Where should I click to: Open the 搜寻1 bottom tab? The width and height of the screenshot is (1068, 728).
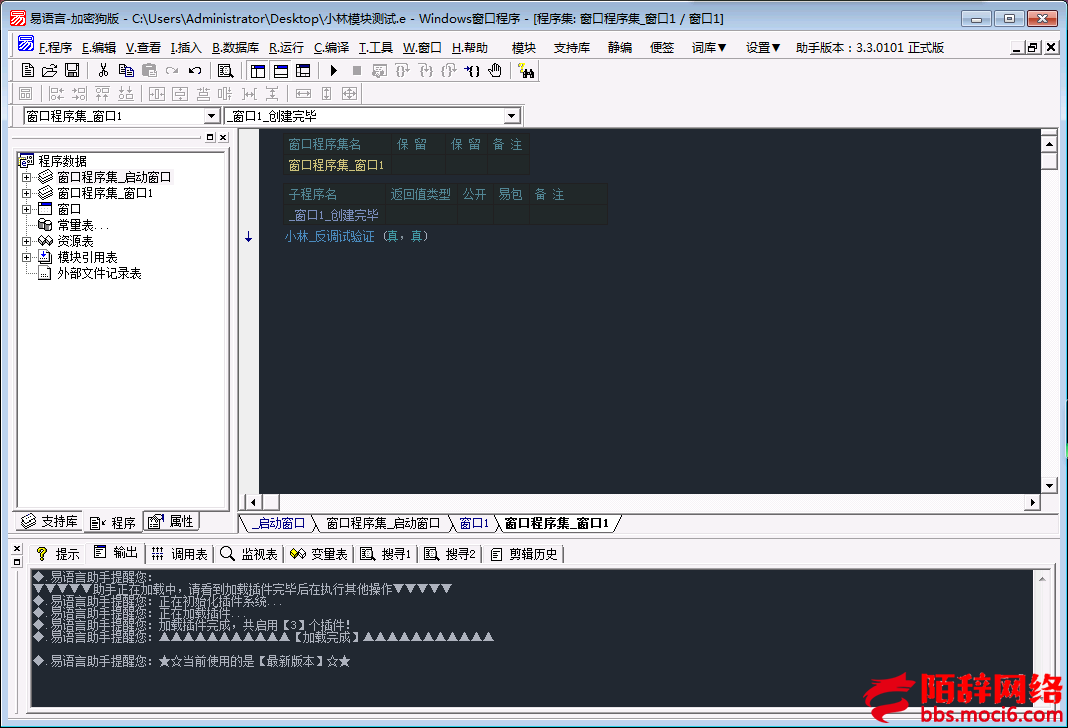[386, 554]
